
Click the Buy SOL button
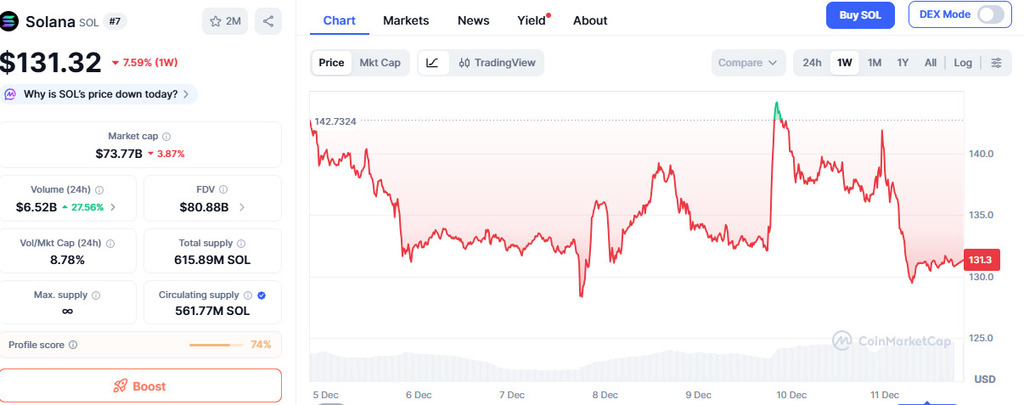pos(860,15)
